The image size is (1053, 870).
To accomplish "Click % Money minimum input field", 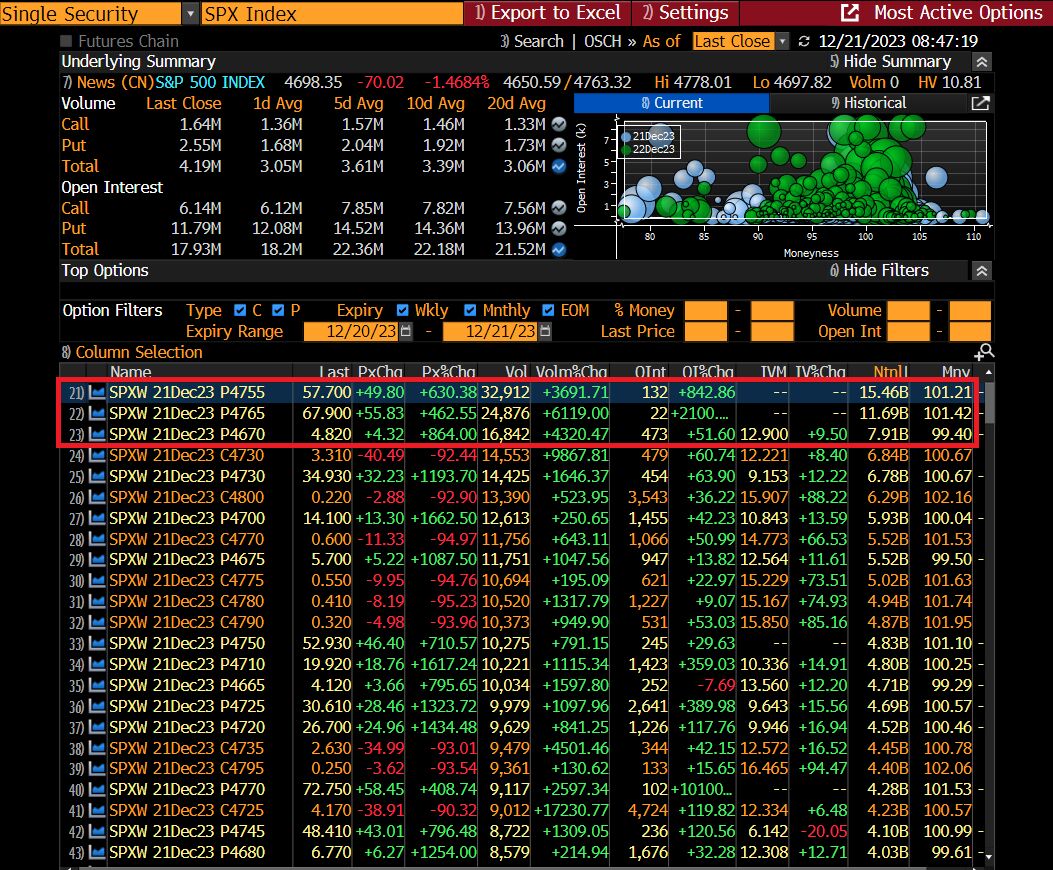I will (705, 310).
